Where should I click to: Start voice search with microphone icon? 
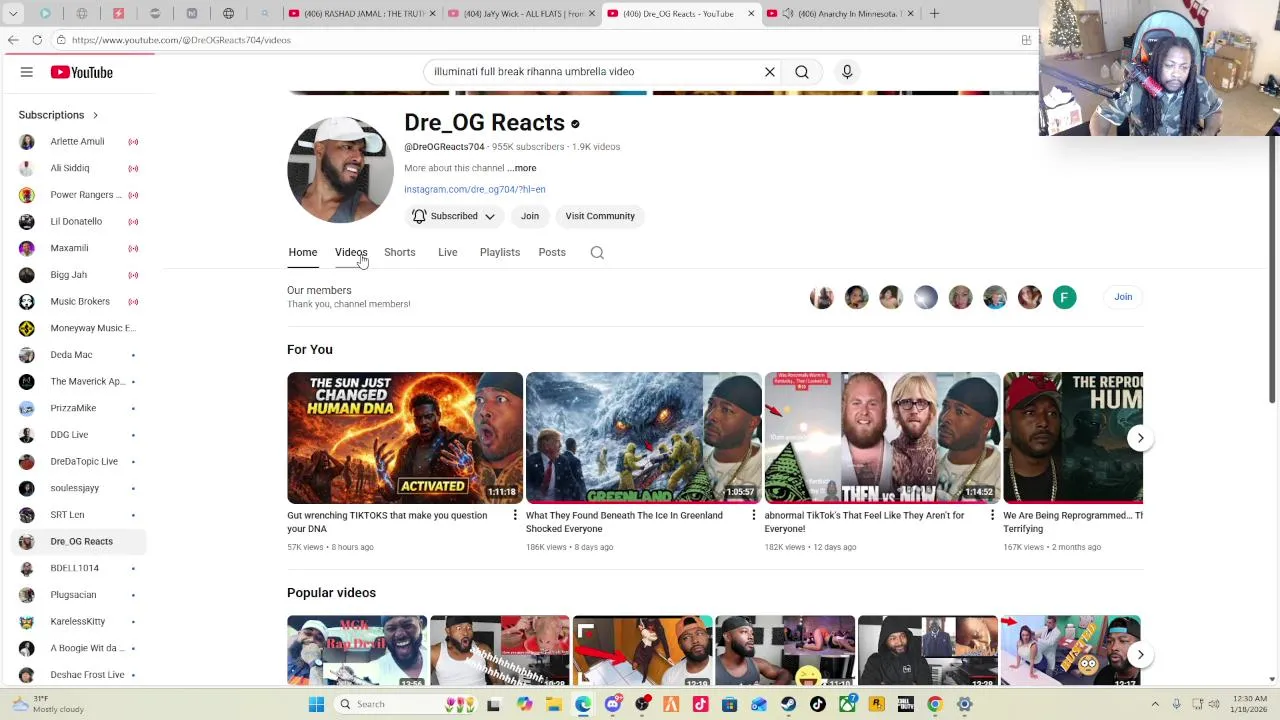[x=847, y=72]
